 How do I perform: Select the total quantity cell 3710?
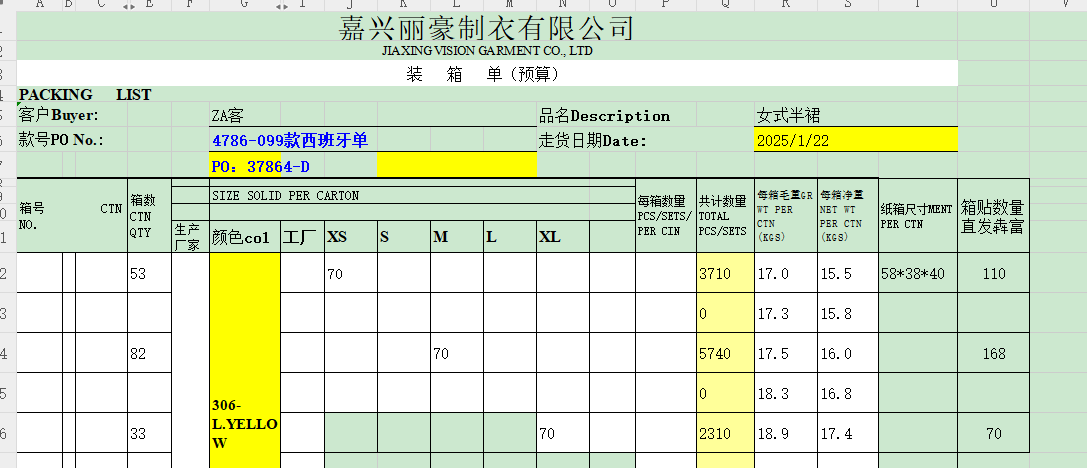pyautogui.click(x=725, y=273)
